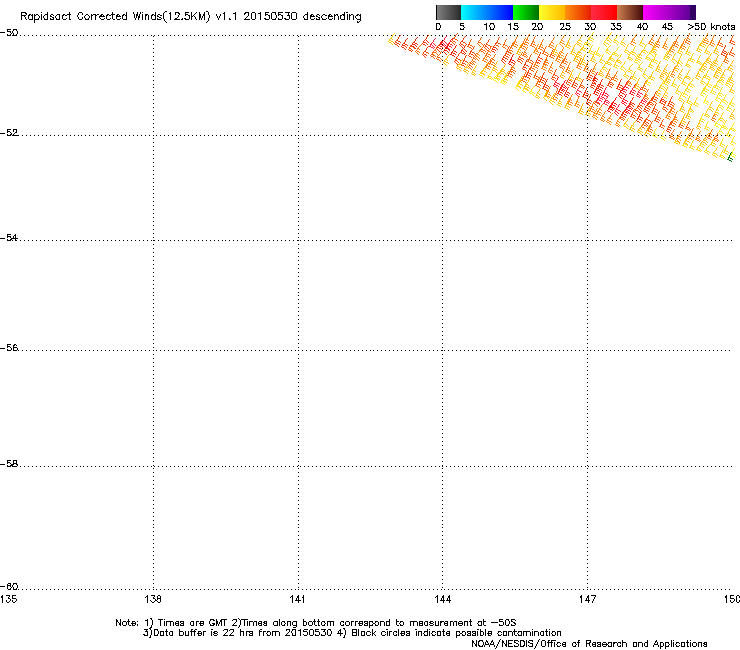The width and height of the screenshot is (740, 650).
Task: Click the green 15-20 knots color segment
Action: pos(526,12)
